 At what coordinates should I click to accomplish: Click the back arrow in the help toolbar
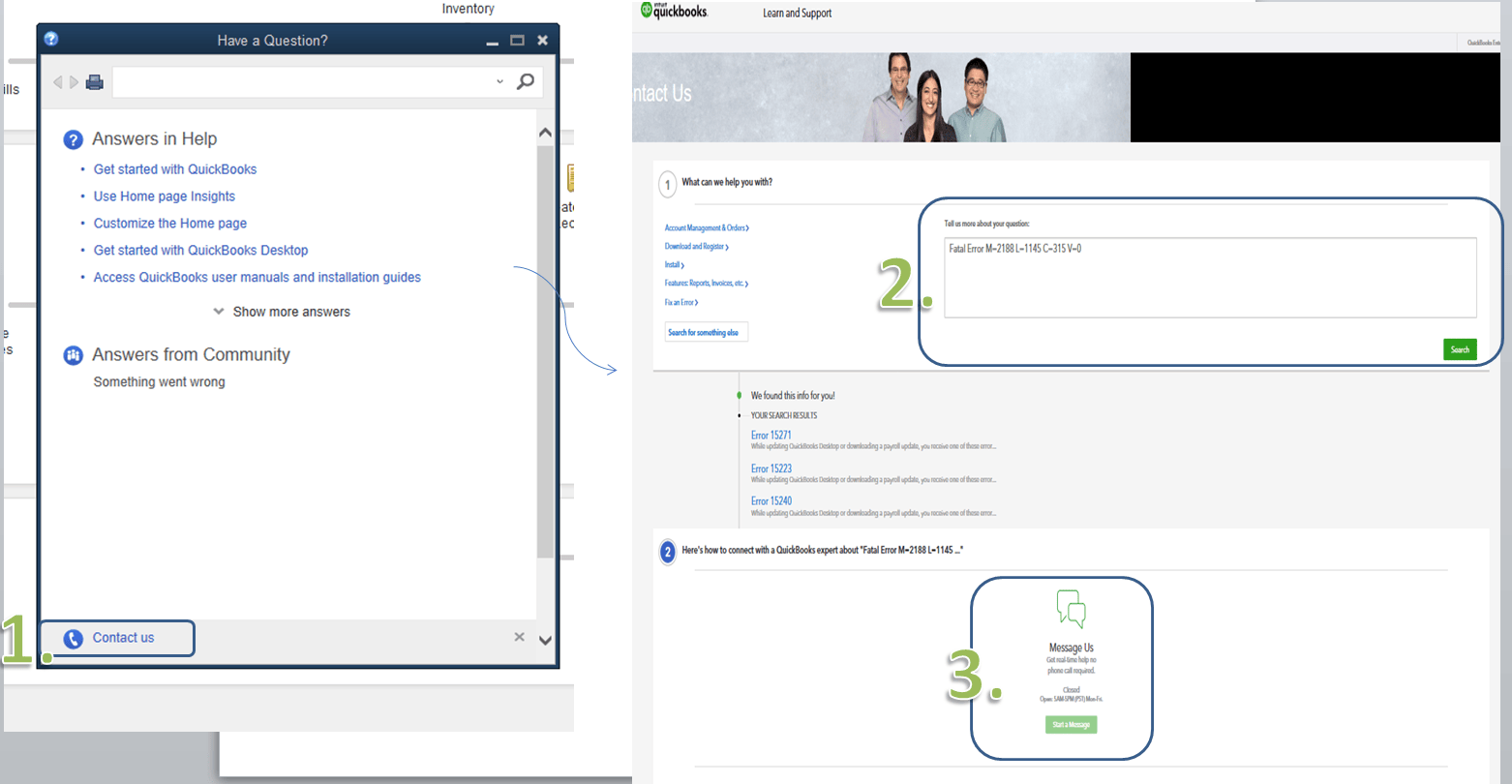click(x=57, y=82)
